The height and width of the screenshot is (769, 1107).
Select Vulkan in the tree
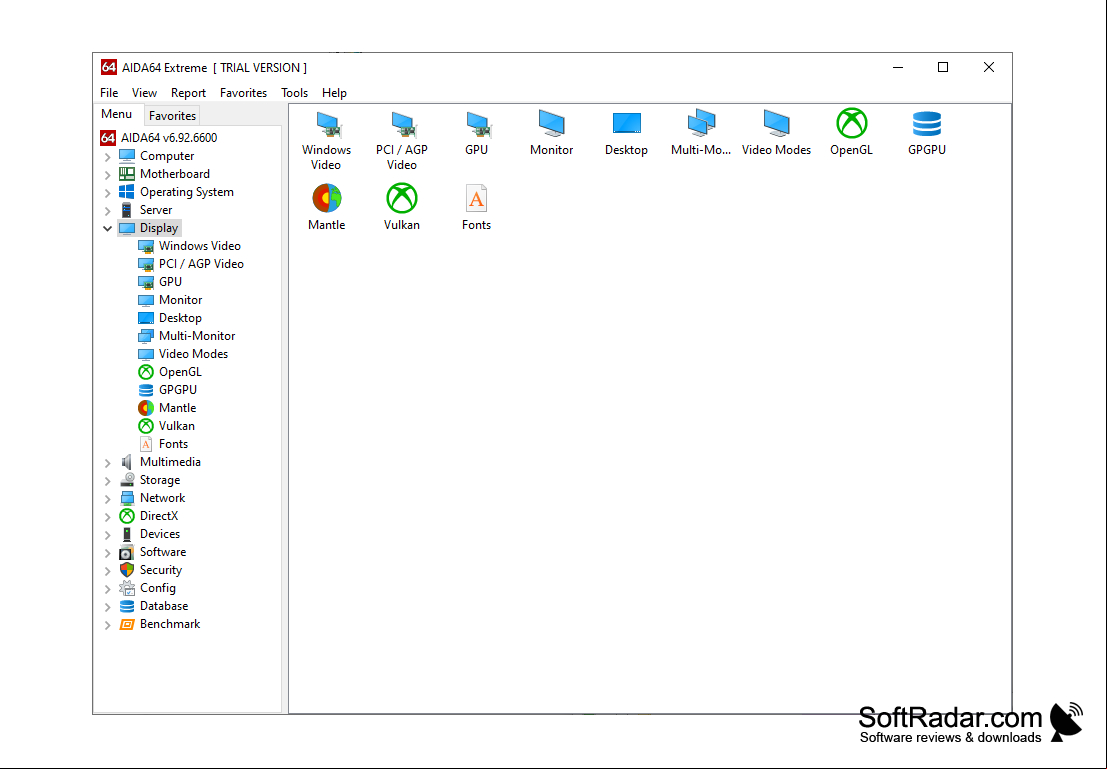point(167,426)
